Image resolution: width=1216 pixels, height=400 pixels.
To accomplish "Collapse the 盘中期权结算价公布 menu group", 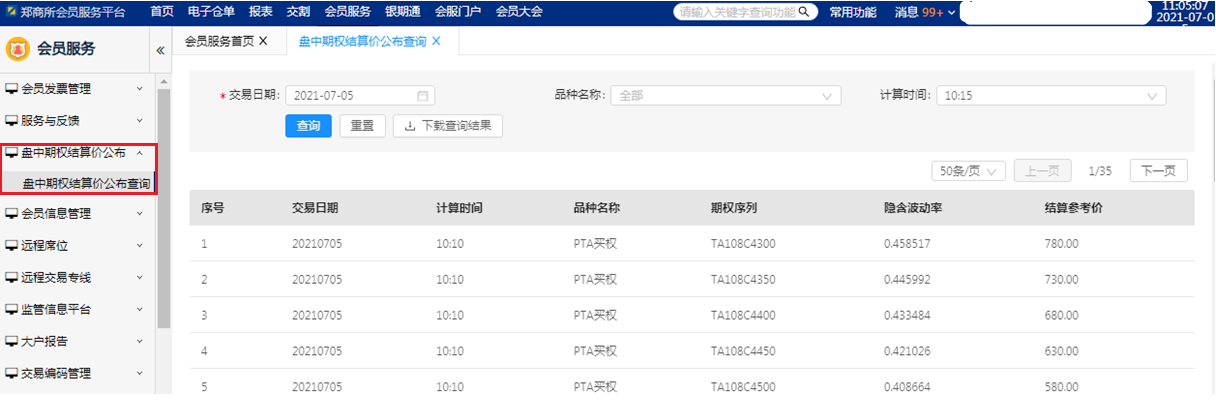I will click(140, 153).
